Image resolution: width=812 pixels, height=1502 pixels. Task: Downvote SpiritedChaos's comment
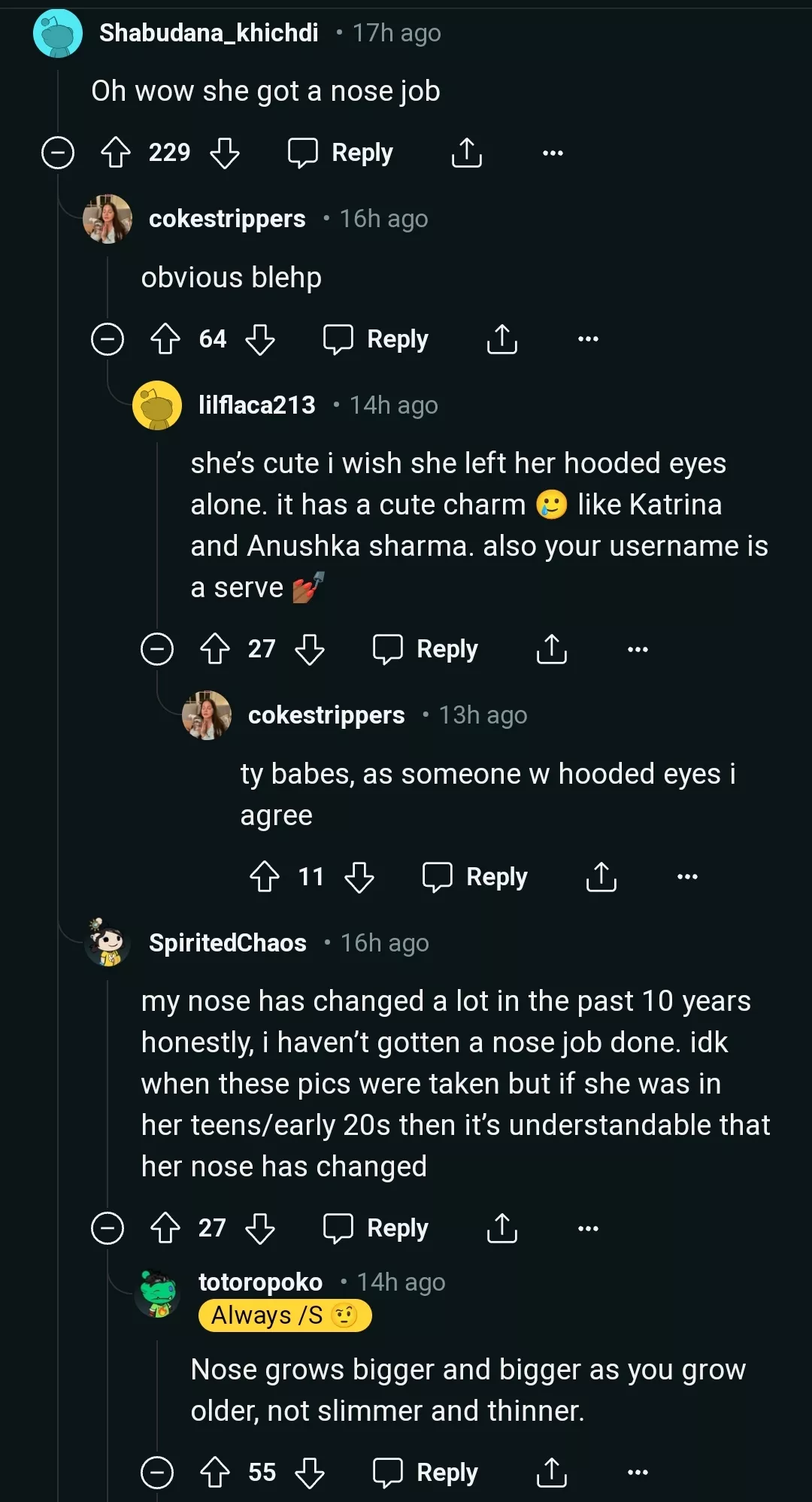pos(260,1228)
